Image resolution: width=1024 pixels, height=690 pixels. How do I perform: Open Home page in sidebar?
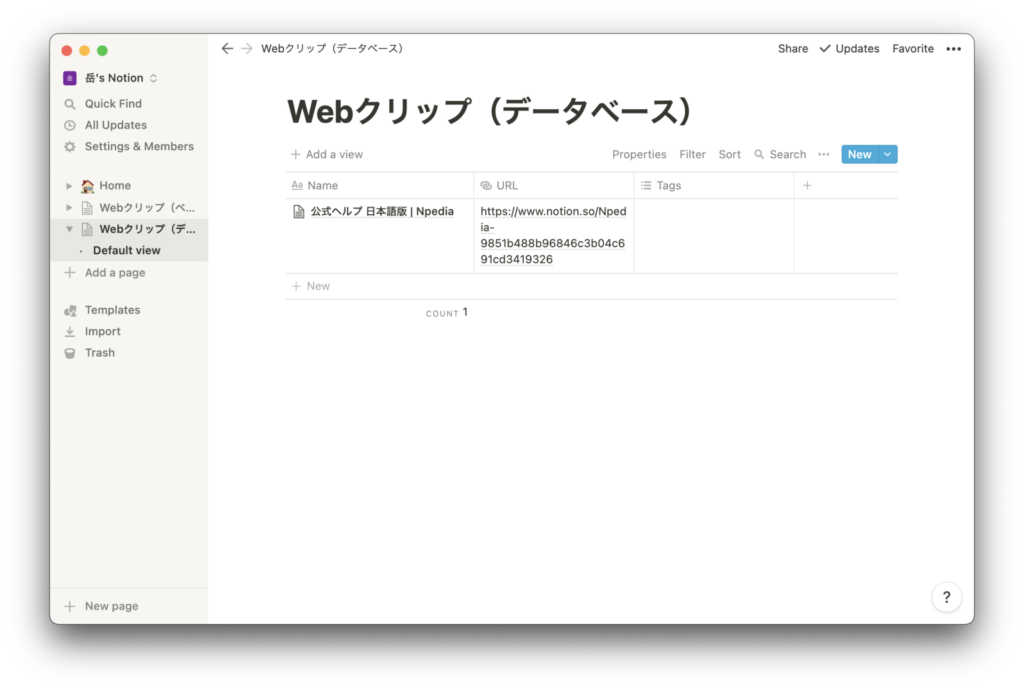[115, 186]
